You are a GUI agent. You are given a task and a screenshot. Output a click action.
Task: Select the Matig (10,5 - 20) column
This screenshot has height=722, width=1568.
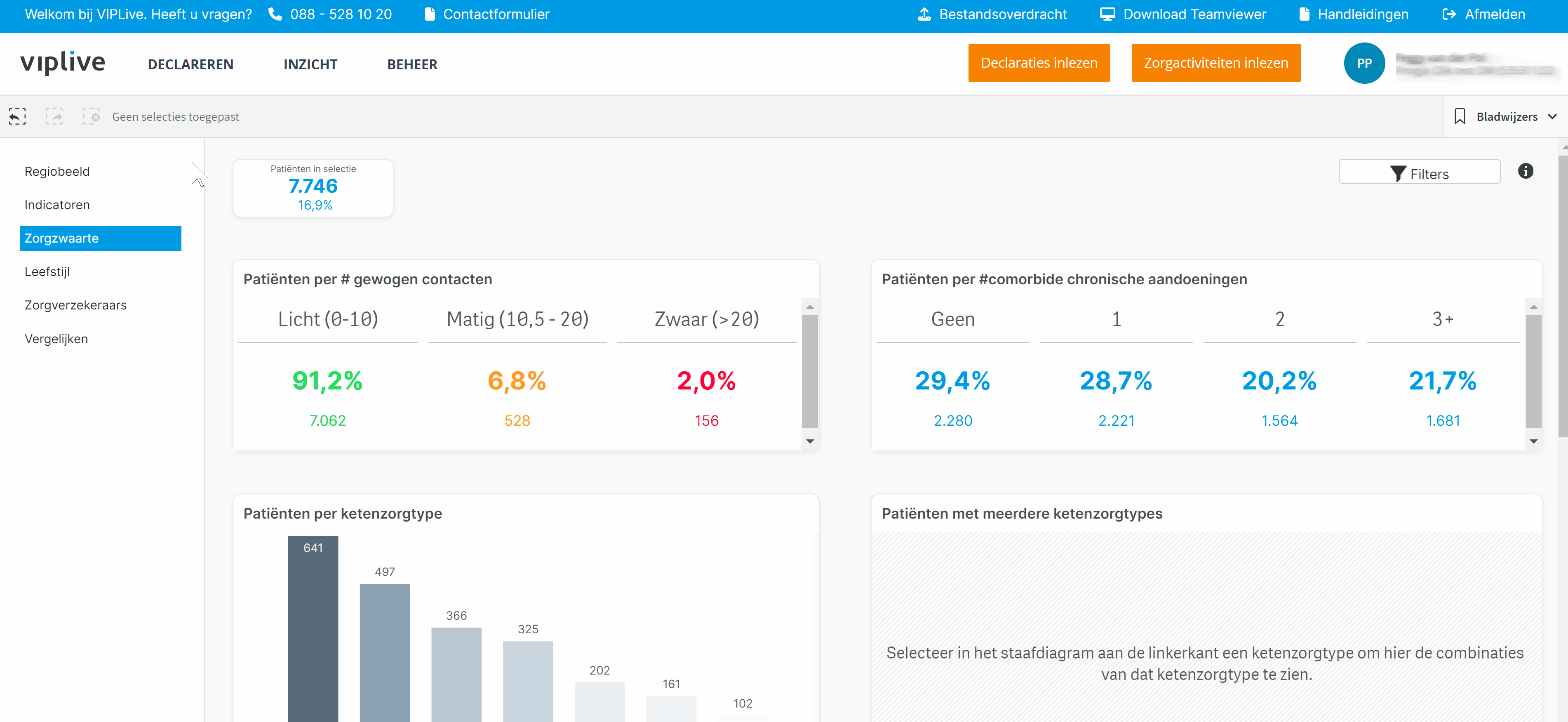(517, 319)
